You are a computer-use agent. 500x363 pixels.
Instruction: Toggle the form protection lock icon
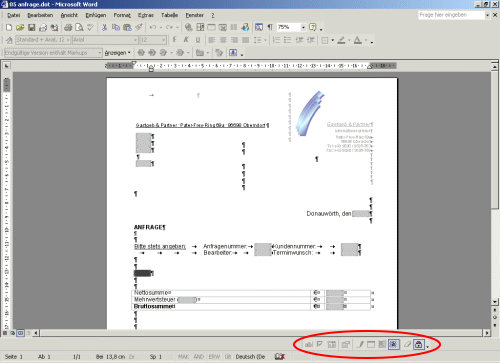coord(419,344)
